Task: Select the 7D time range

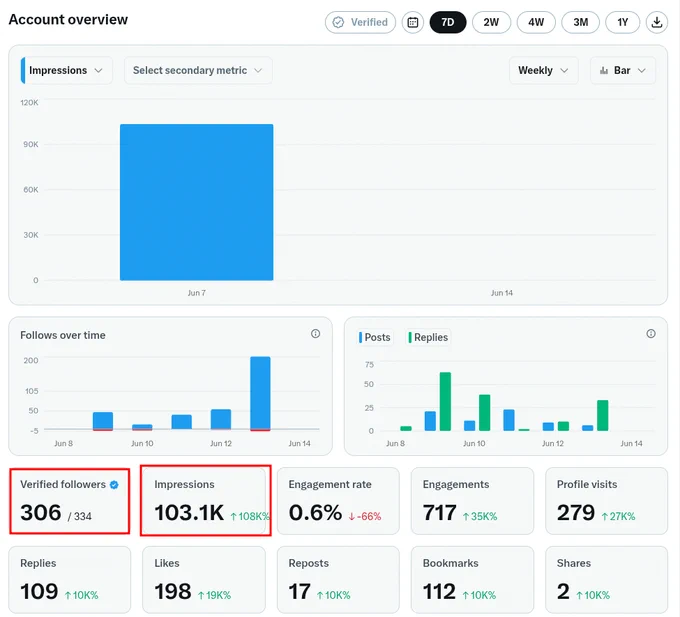Action: point(448,22)
